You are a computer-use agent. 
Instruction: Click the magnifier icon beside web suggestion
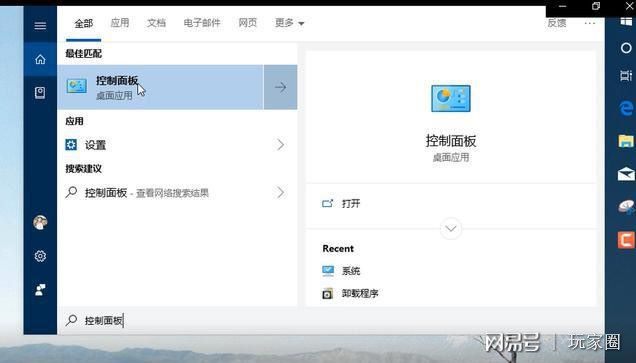[71, 192]
